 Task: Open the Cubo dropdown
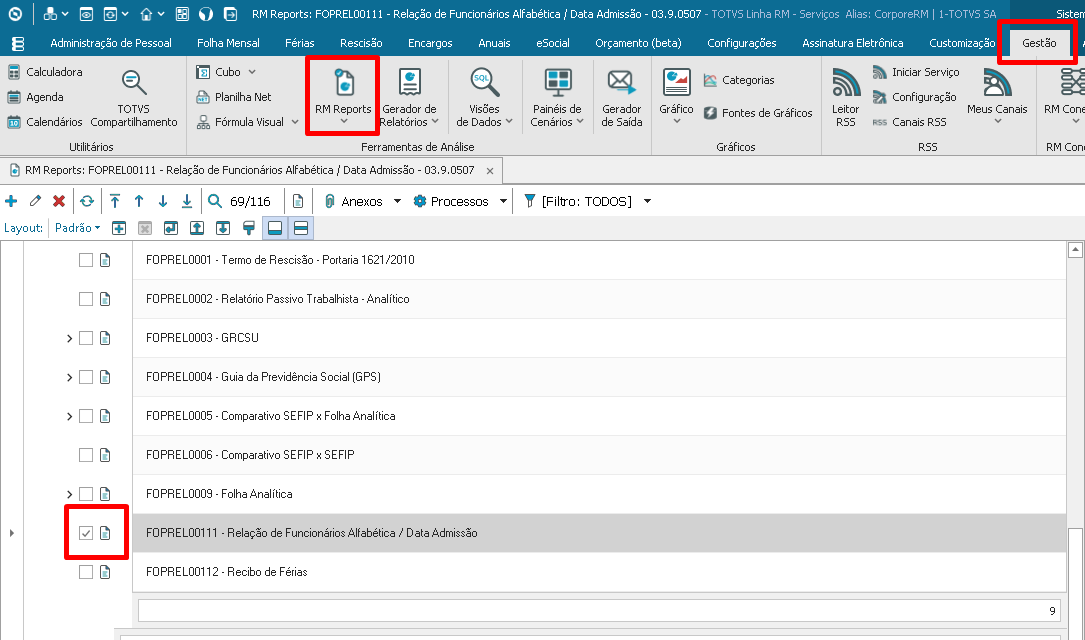click(226, 72)
